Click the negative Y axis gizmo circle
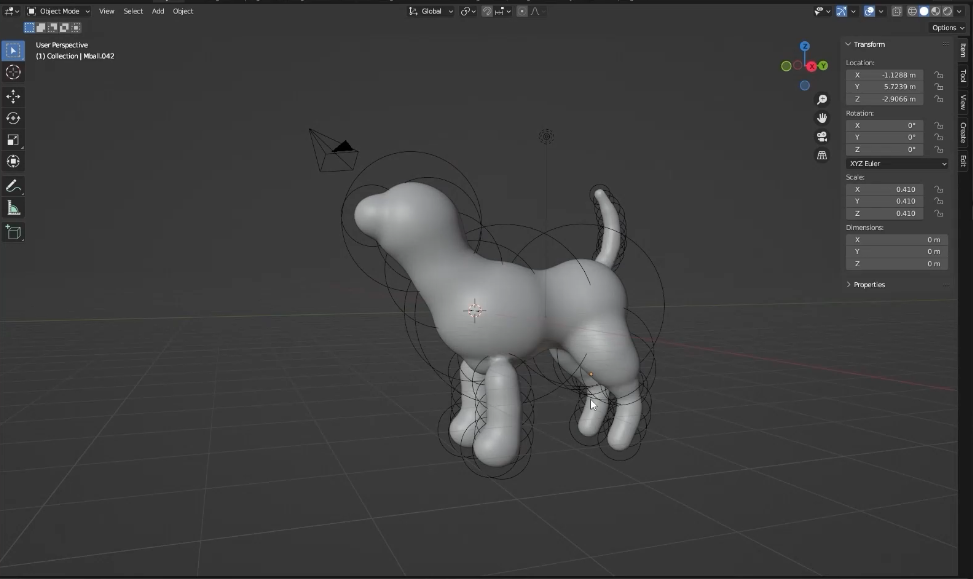Screen dimensions: 973x579 point(786,66)
